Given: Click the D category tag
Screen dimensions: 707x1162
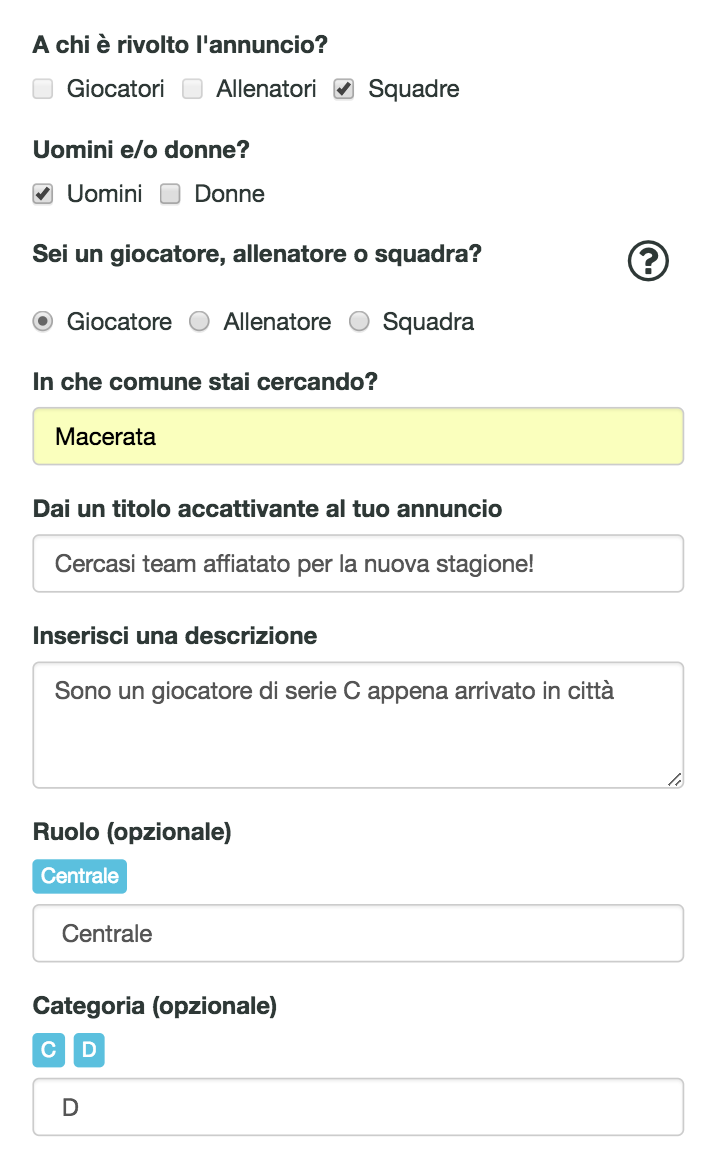Looking at the screenshot, I should pos(89,1050).
